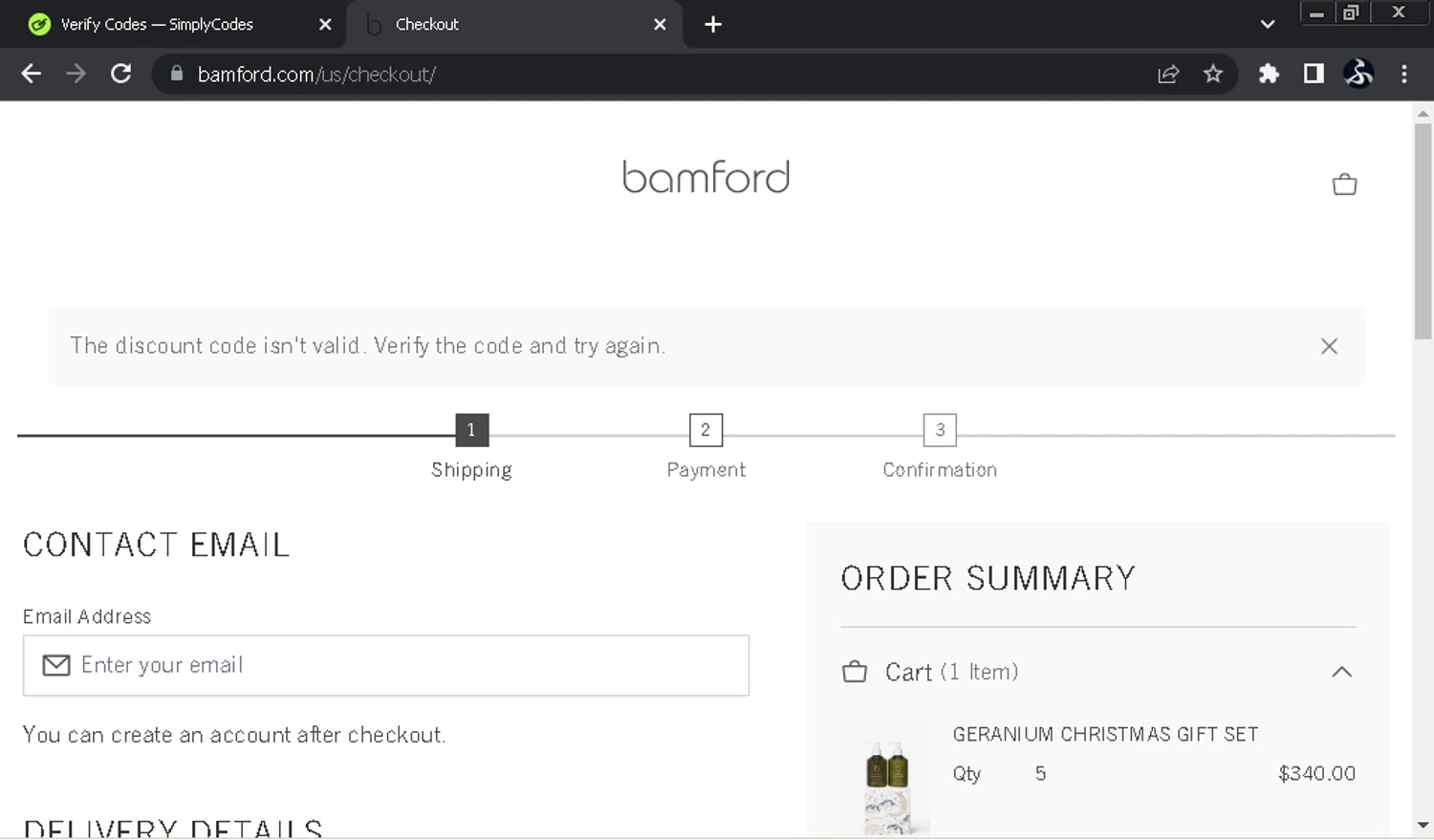Close the Checkout tab
Viewport: 1434px width, 840px height.
point(660,24)
